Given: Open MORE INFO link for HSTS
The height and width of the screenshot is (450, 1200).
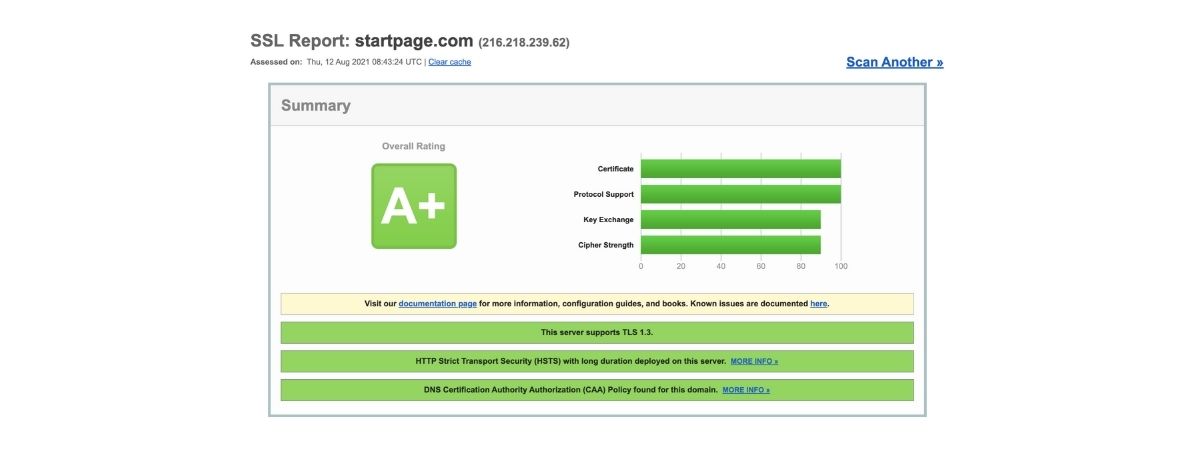Looking at the screenshot, I should (754, 361).
